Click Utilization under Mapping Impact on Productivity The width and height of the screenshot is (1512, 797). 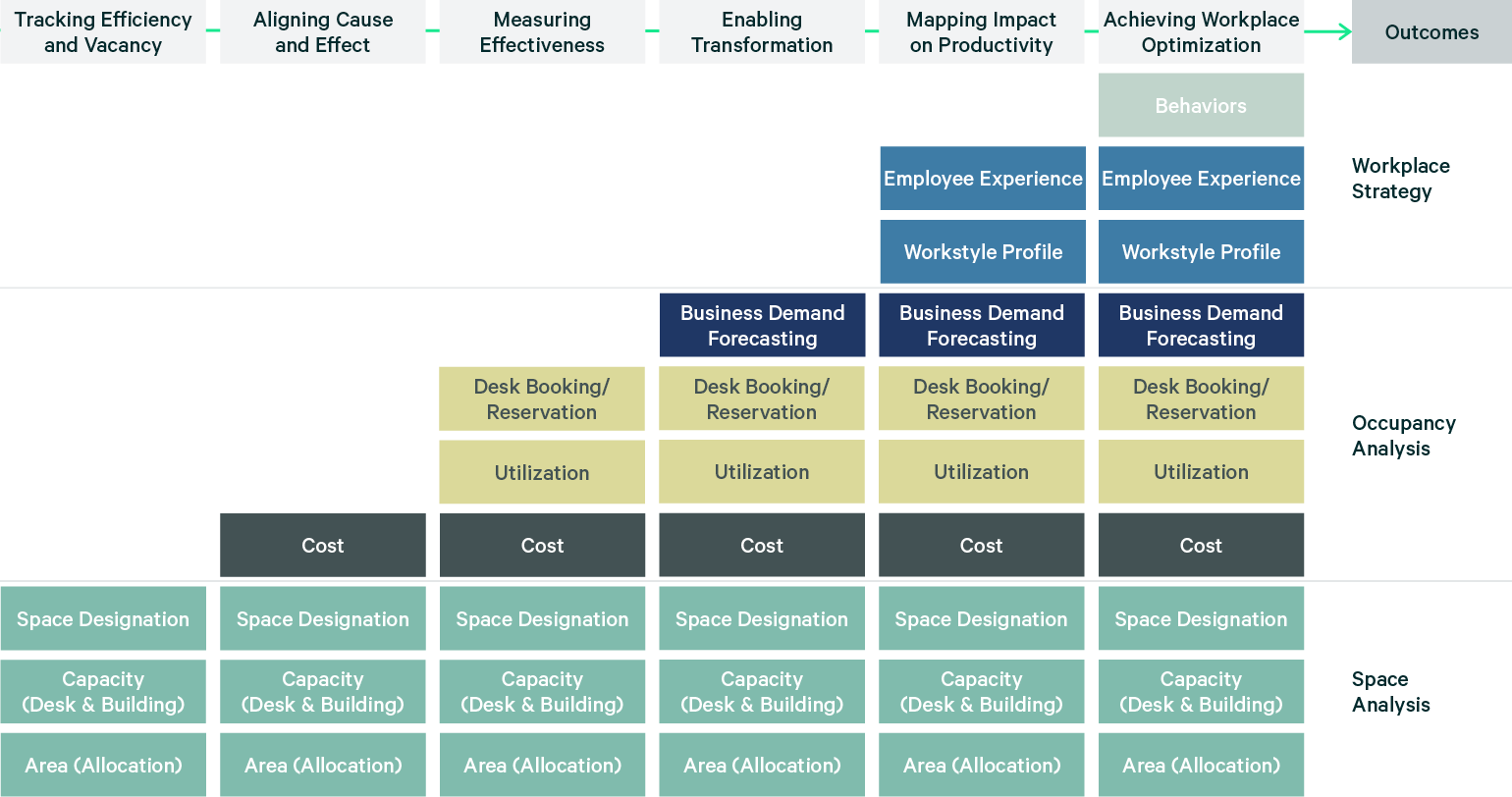click(982, 472)
